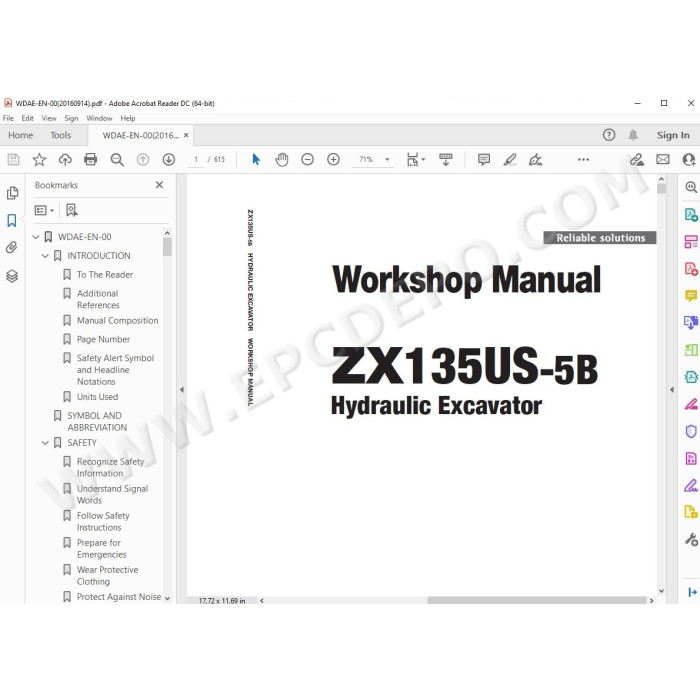Add a comment with speech bubble icon
This screenshot has height=700, width=700.
484,159
